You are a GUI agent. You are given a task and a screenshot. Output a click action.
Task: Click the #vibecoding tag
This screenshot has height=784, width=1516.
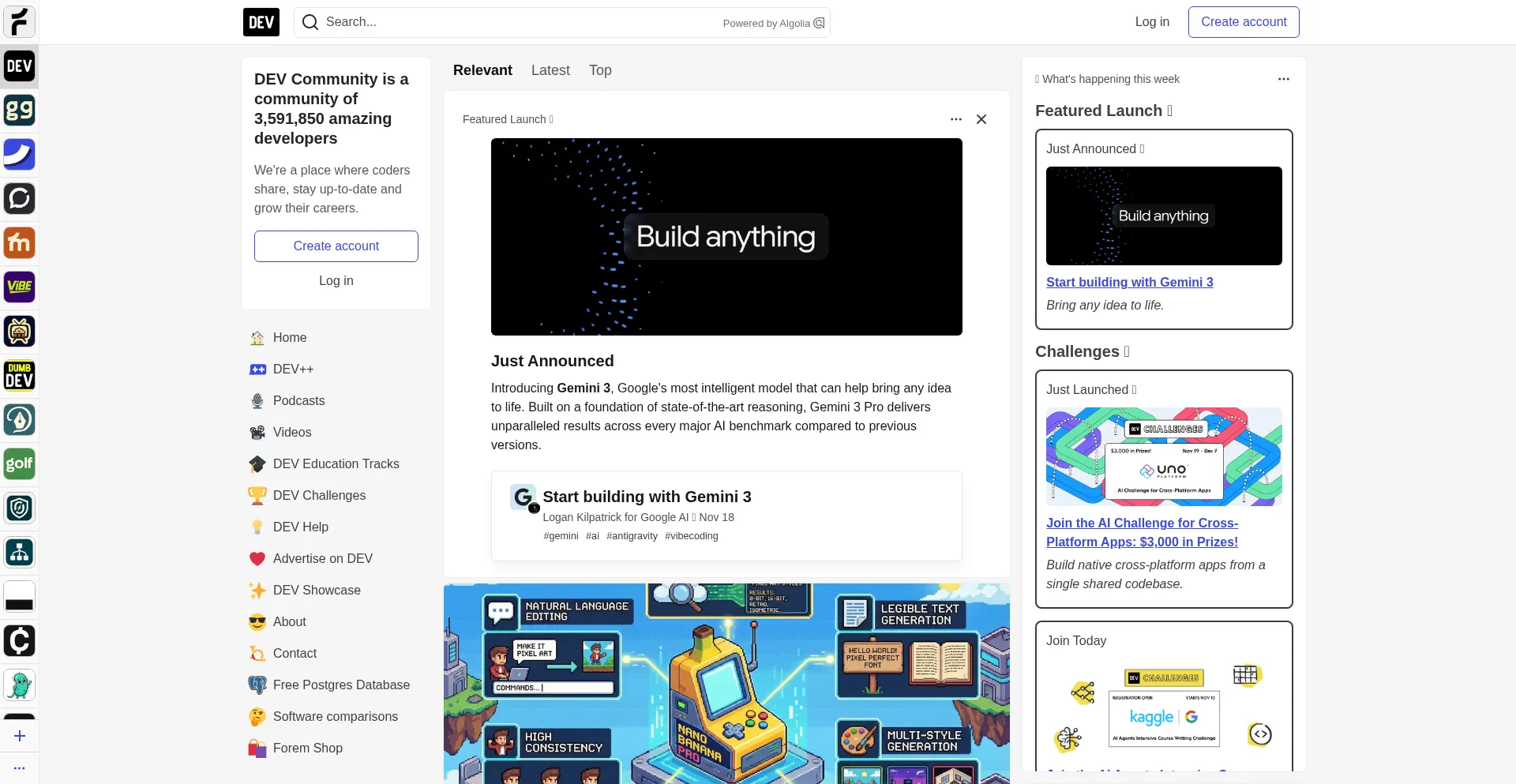click(692, 536)
